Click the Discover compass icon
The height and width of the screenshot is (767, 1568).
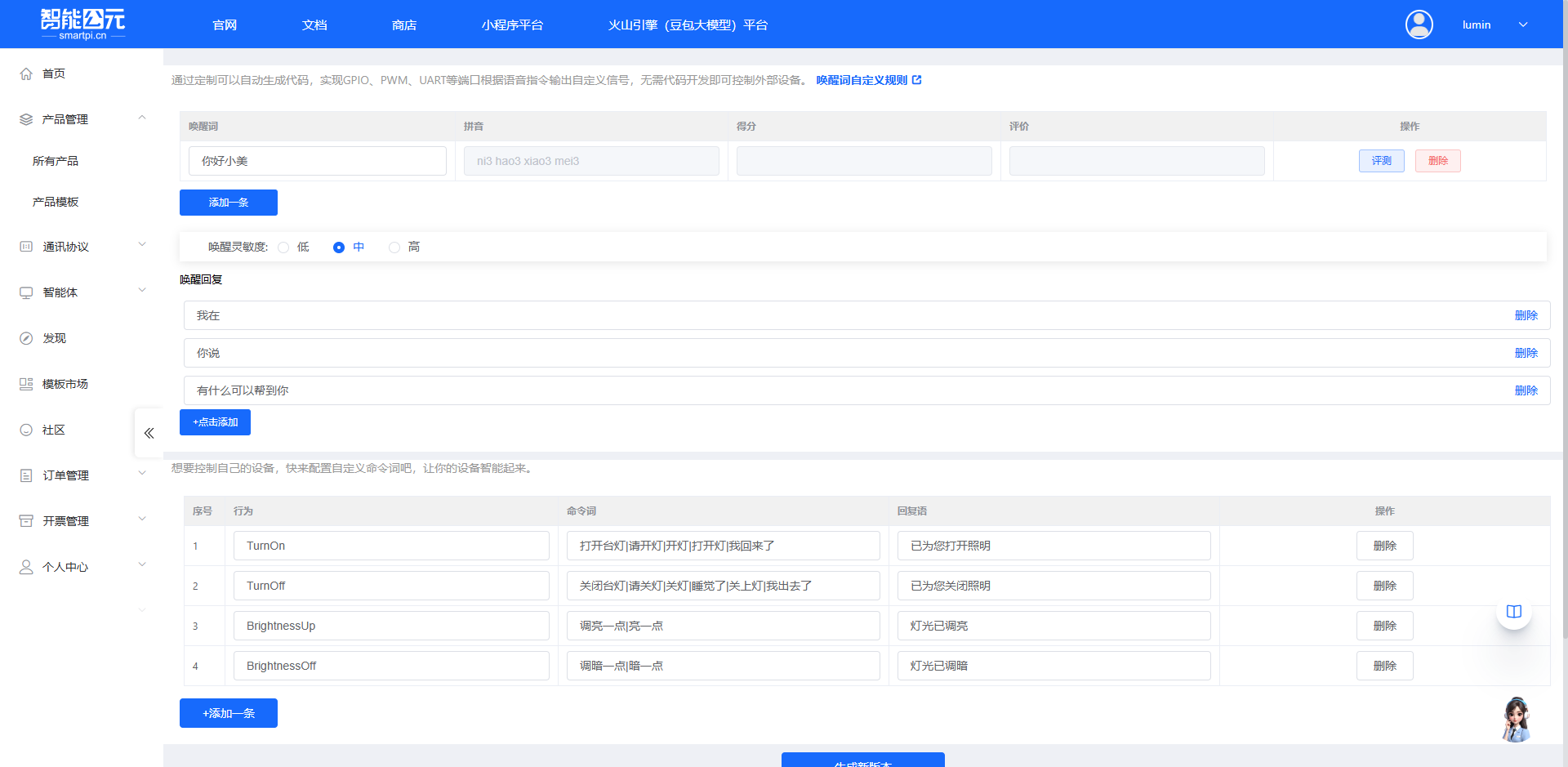pyautogui.click(x=26, y=338)
